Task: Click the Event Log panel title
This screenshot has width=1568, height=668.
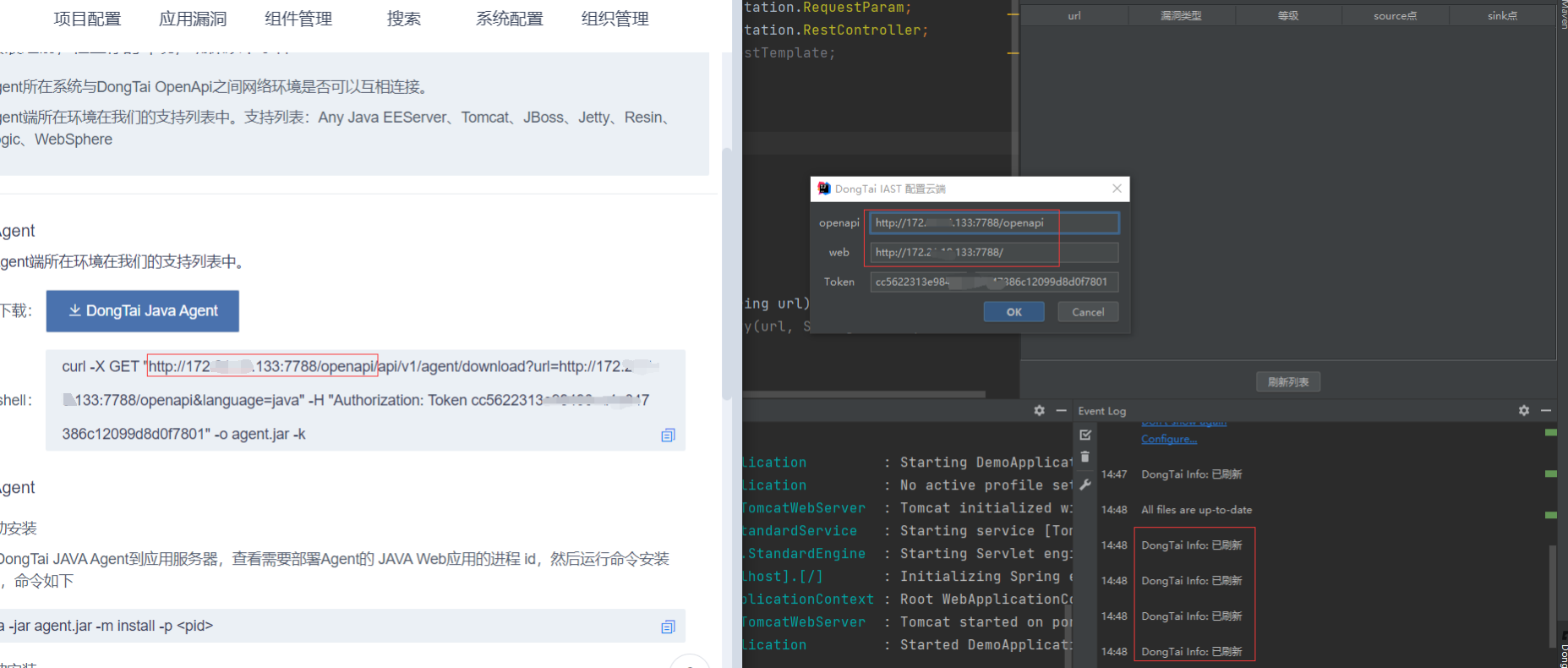Action: (x=1102, y=411)
